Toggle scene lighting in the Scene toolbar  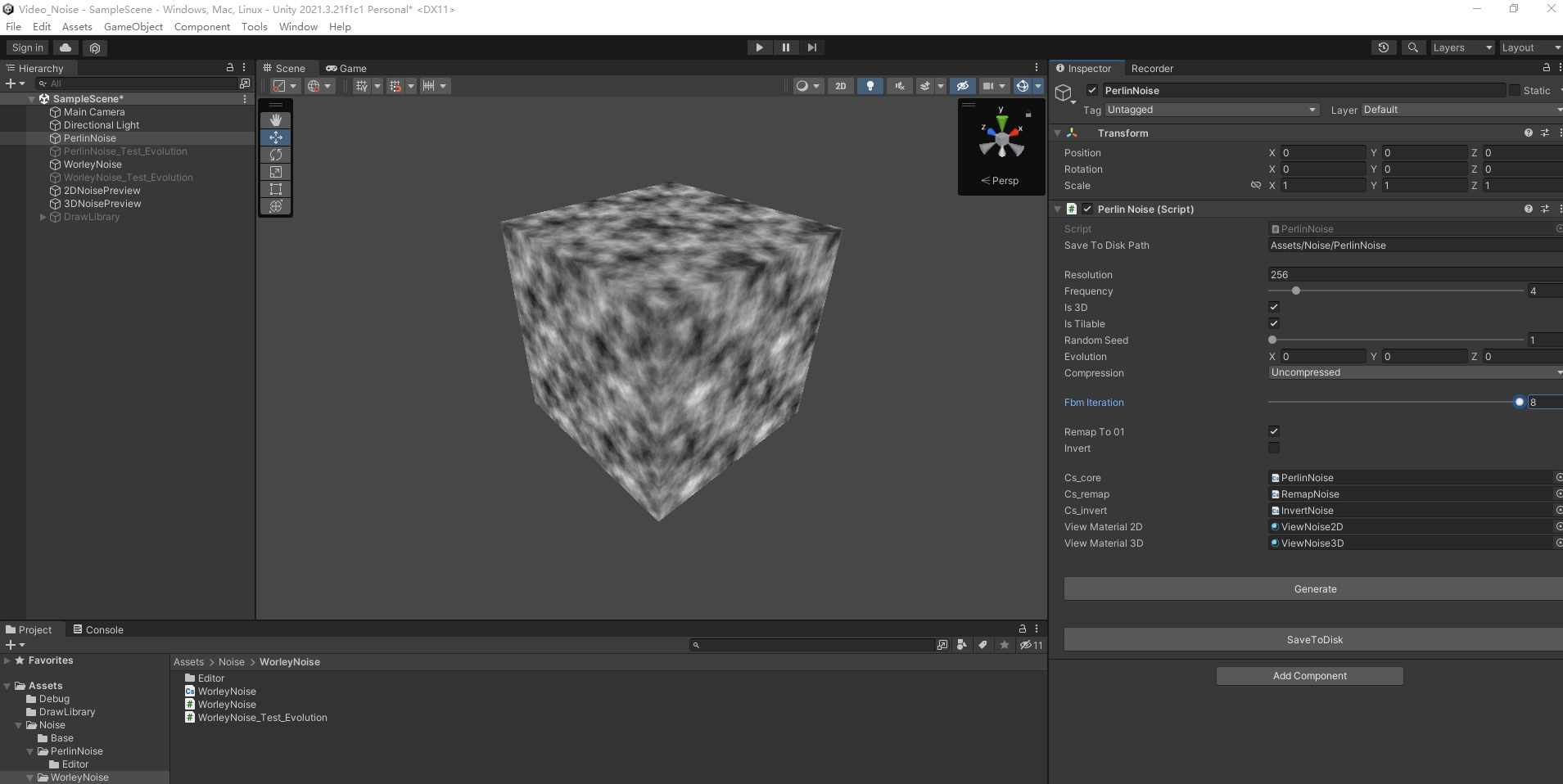870,85
